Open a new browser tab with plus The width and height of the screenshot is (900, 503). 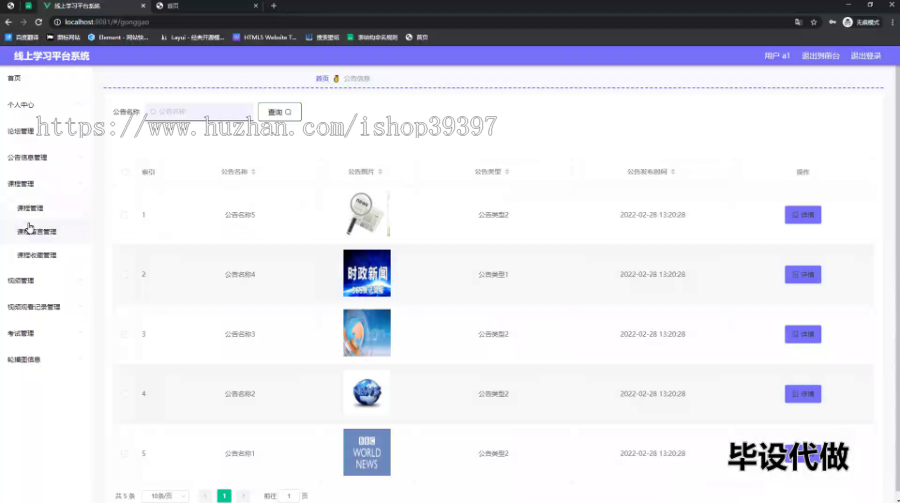tap(274, 6)
